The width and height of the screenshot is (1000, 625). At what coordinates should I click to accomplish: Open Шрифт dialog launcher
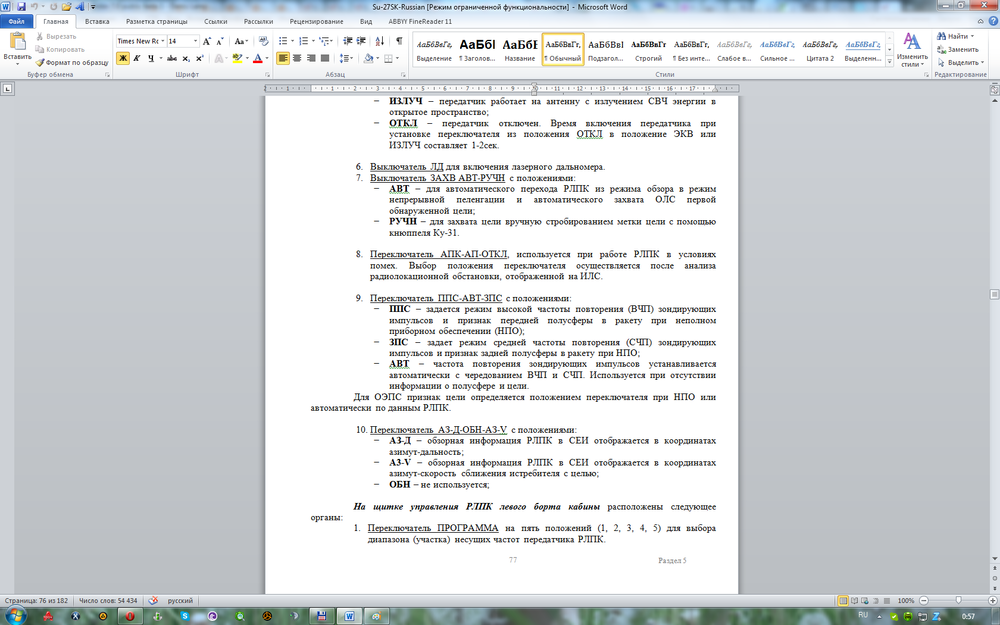(x=267, y=75)
